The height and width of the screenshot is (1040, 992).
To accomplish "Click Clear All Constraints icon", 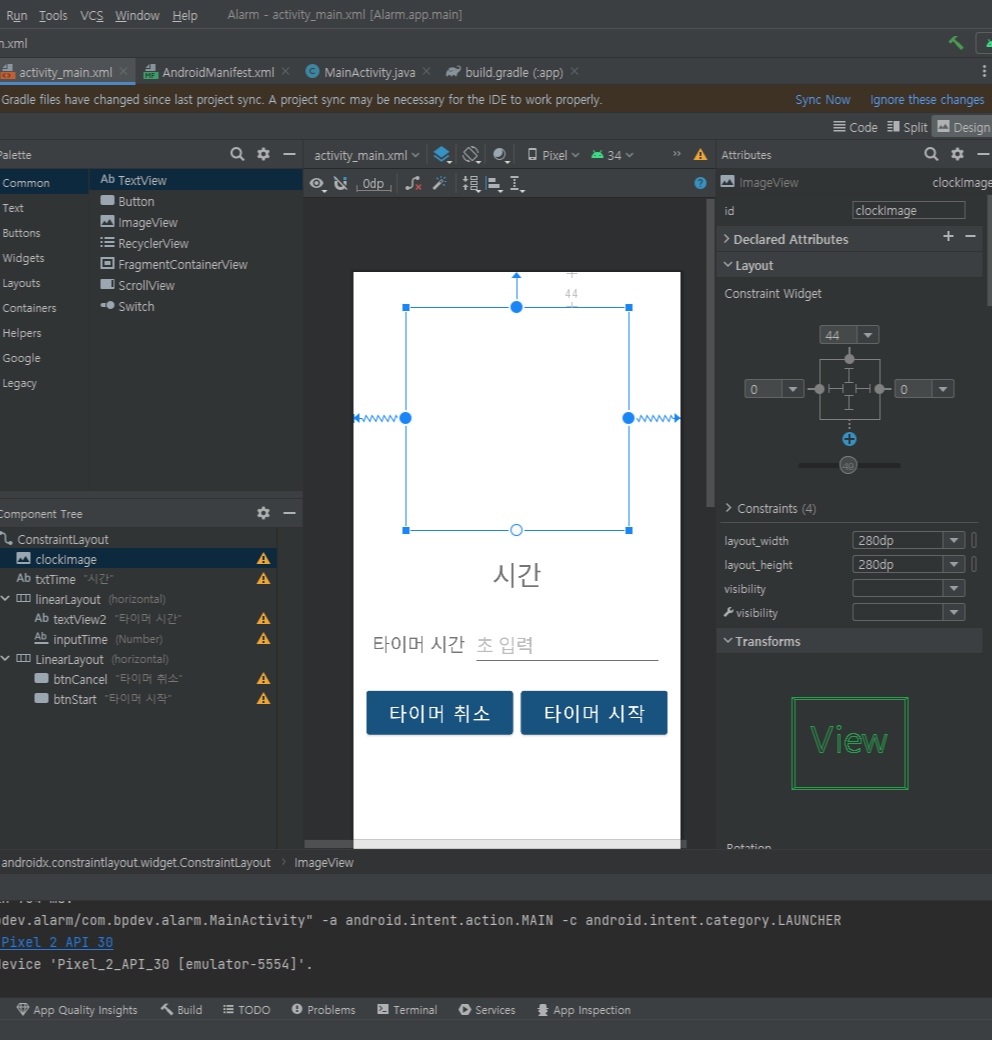I will click(413, 184).
